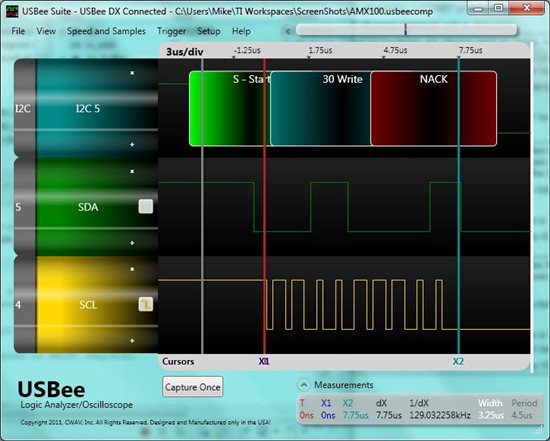Screen dimensions: 550x441
Task: Open the Trigger menu
Action: click(x=172, y=31)
